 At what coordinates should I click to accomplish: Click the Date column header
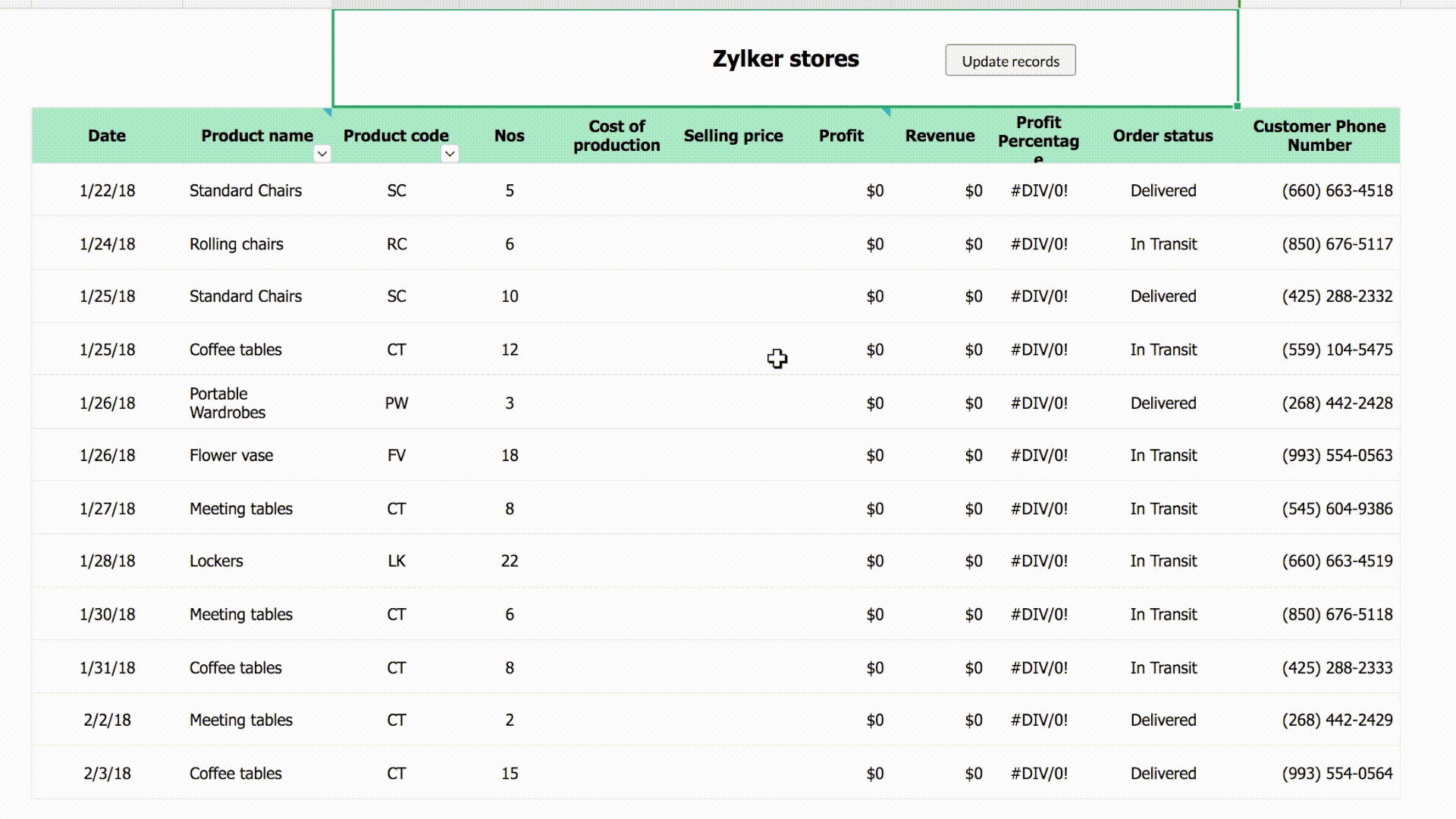[107, 135]
